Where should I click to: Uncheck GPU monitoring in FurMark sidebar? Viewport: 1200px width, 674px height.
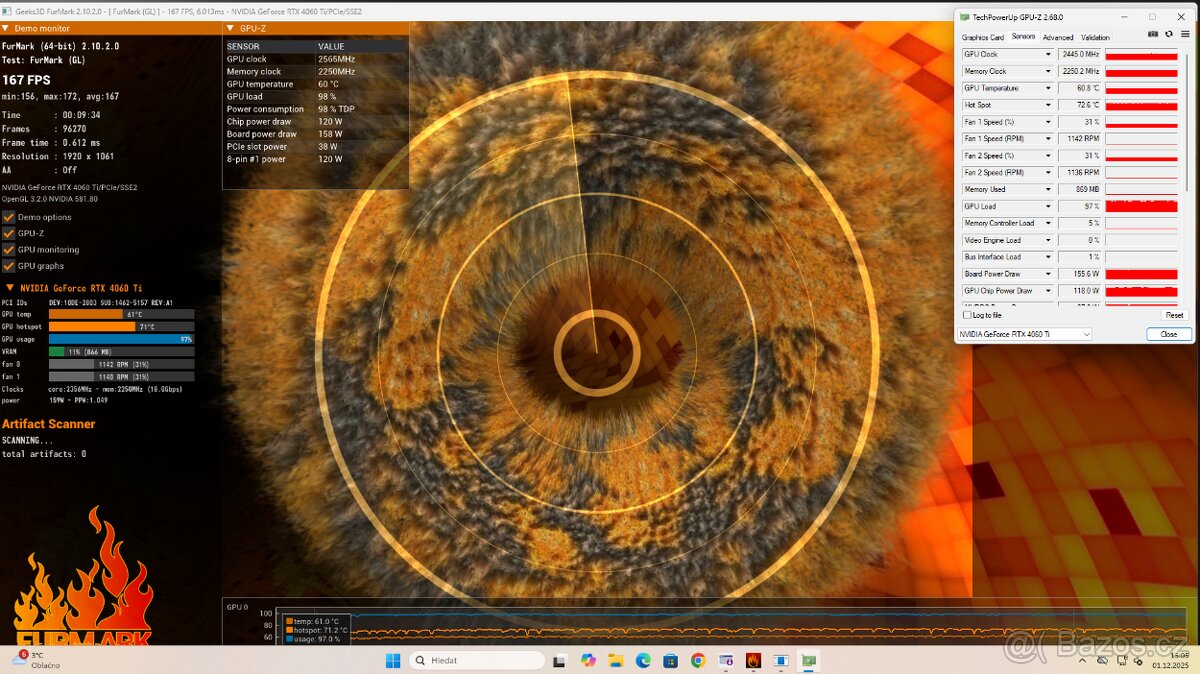pyautogui.click(x=9, y=249)
